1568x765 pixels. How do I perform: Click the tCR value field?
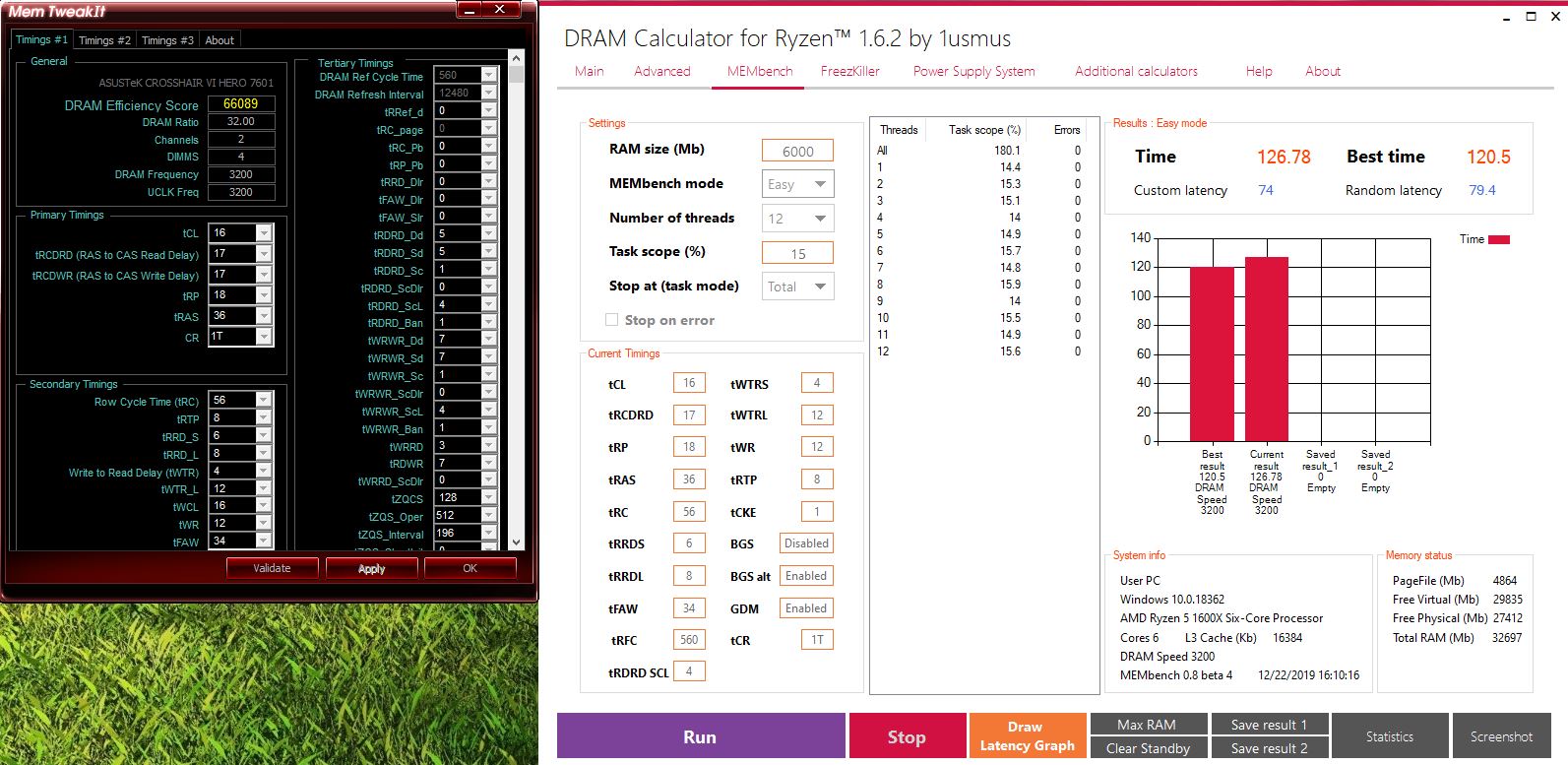coord(817,640)
